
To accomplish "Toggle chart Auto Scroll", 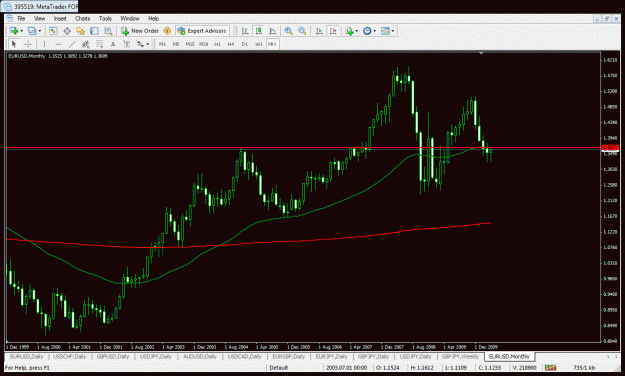I will 319,31.
